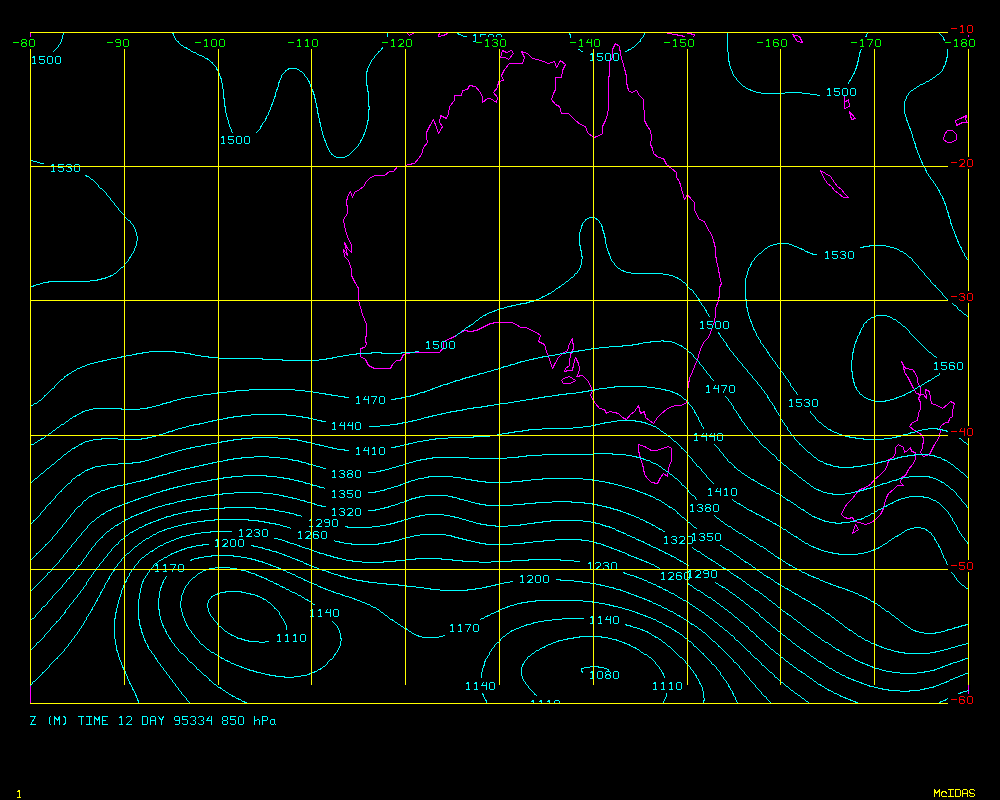Click the -180 longitude label

(962, 43)
